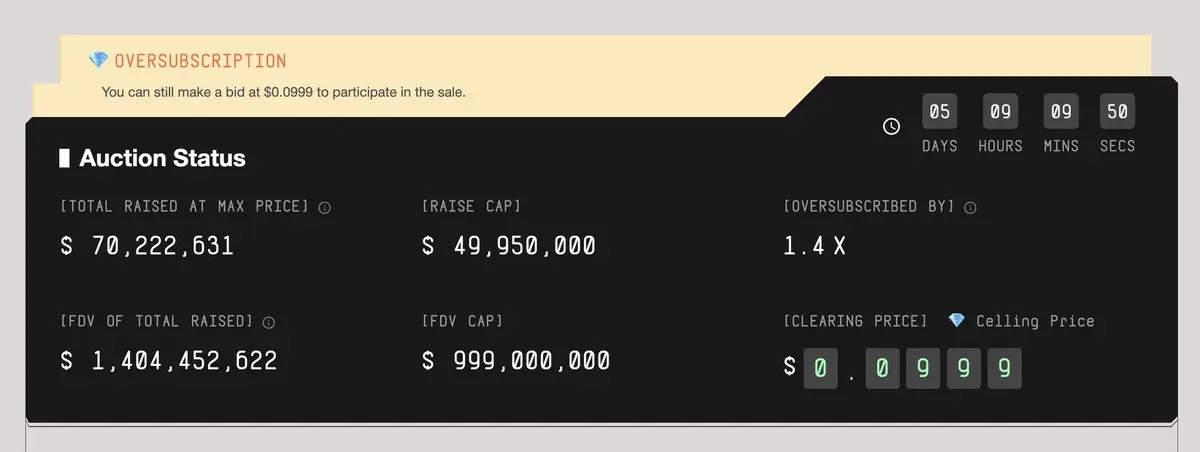Screen dimensions: 1200x452
Task: Click the OVERSUBSCRIPTION banner heading
Action: coord(200,61)
